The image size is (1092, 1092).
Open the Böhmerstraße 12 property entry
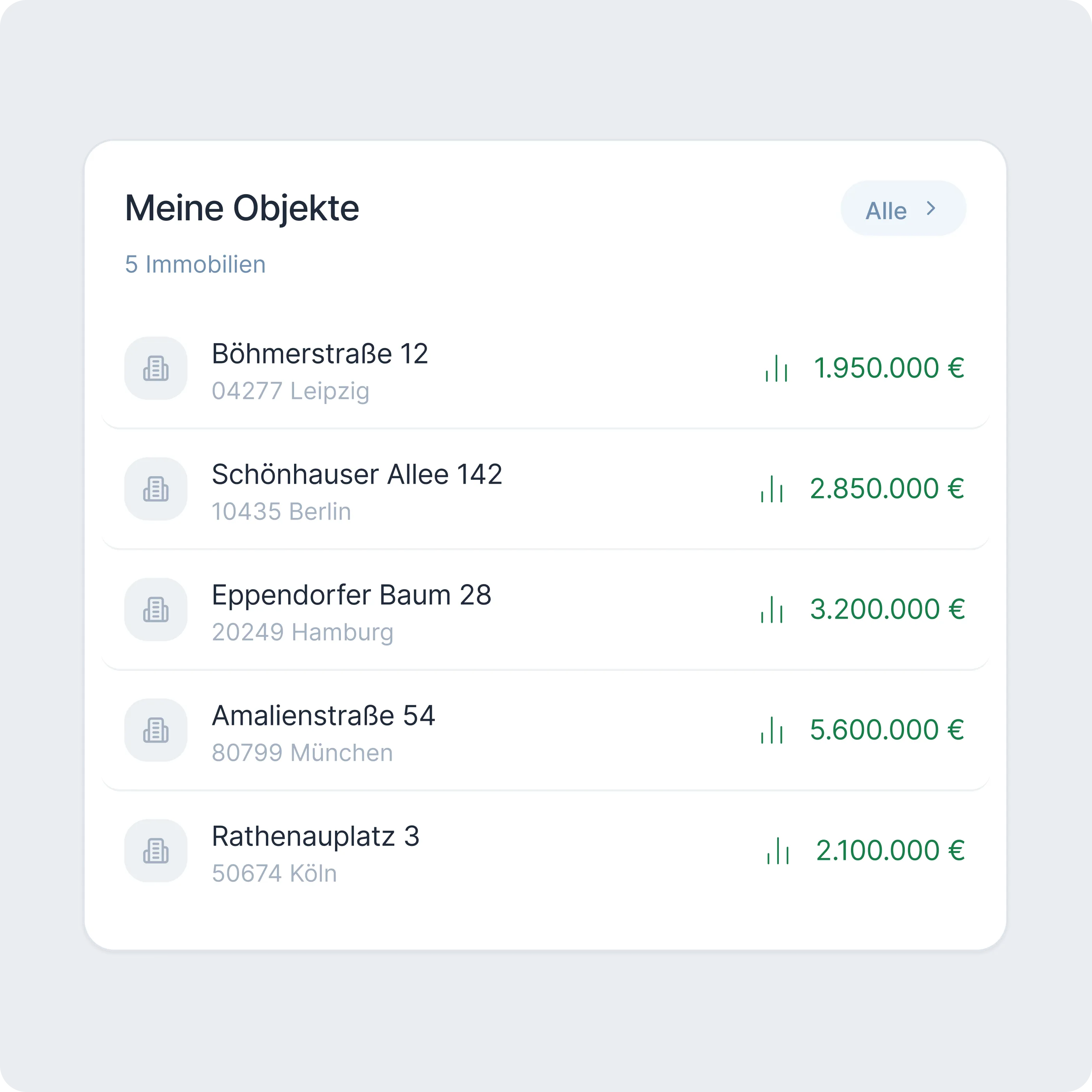click(546, 368)
